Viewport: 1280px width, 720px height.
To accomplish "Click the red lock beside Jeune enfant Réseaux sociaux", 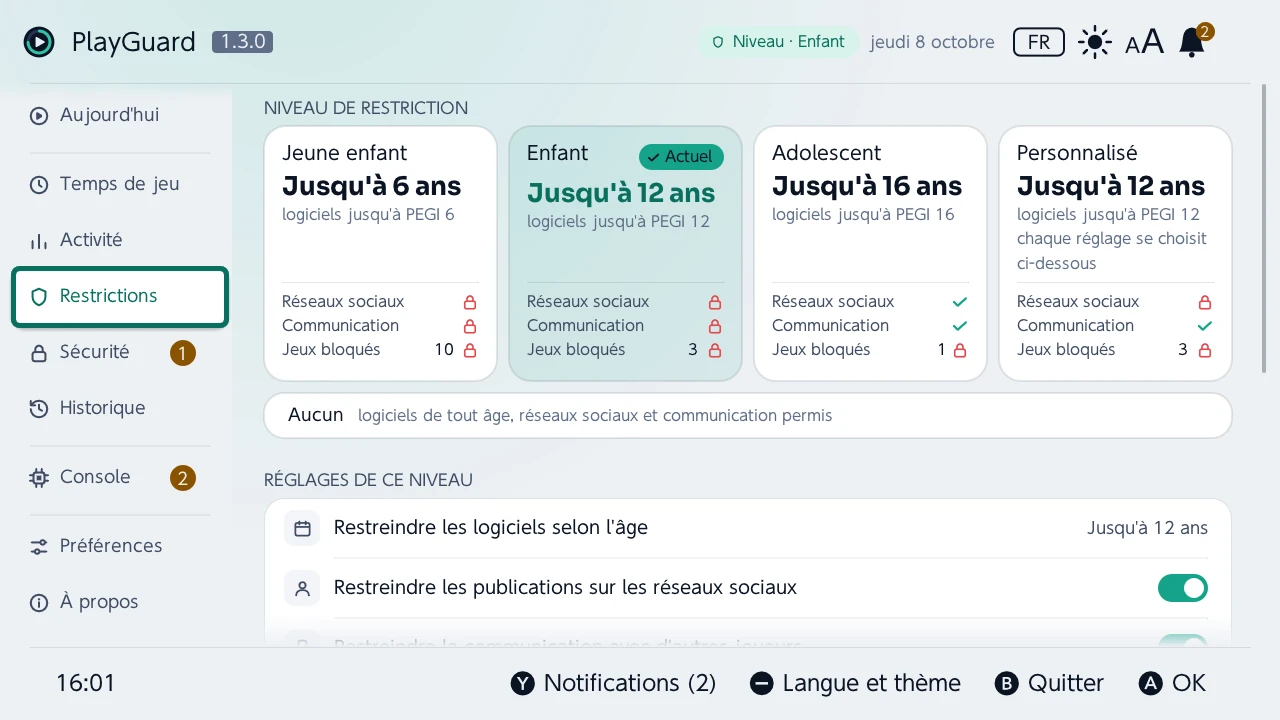I will pyautogui.click(x=470, y=302).
